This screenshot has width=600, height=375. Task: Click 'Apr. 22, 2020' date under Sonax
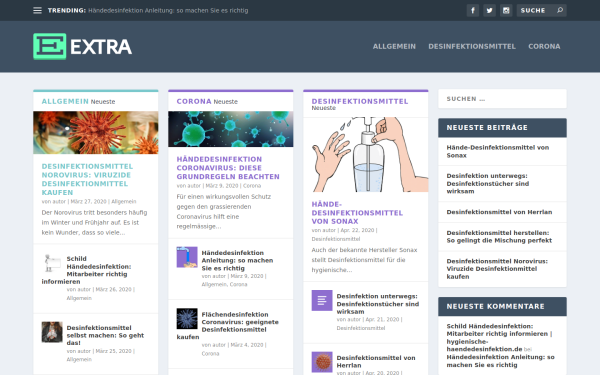click(357, 230)
